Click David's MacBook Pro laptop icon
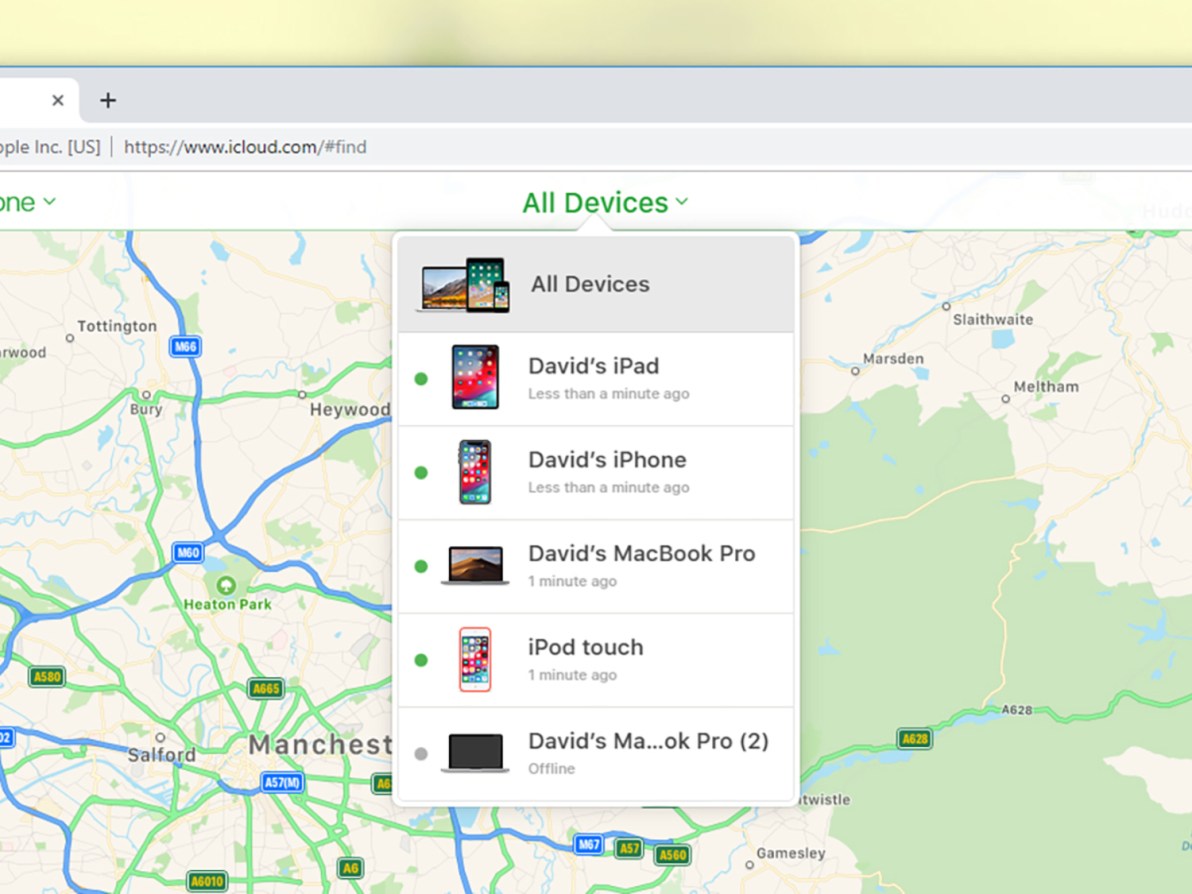1192x894 pixels. click(x=472, y=565)
